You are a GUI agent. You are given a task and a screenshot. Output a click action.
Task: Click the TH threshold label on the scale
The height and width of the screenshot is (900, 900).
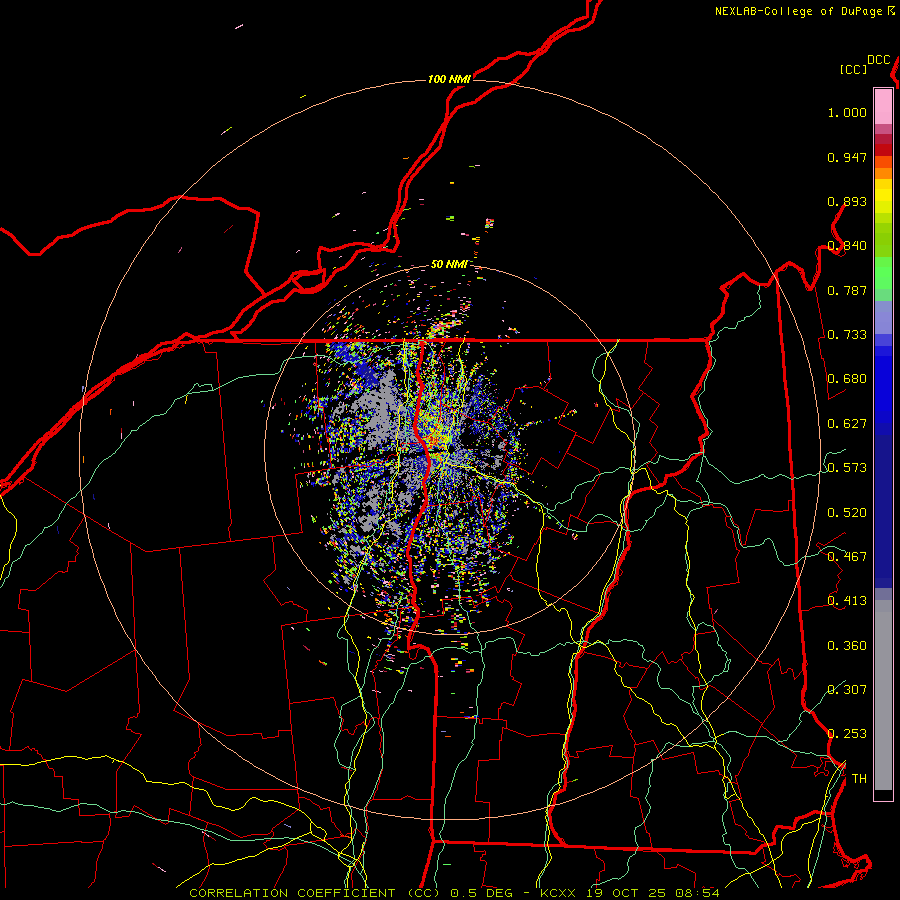click(859, 779)
